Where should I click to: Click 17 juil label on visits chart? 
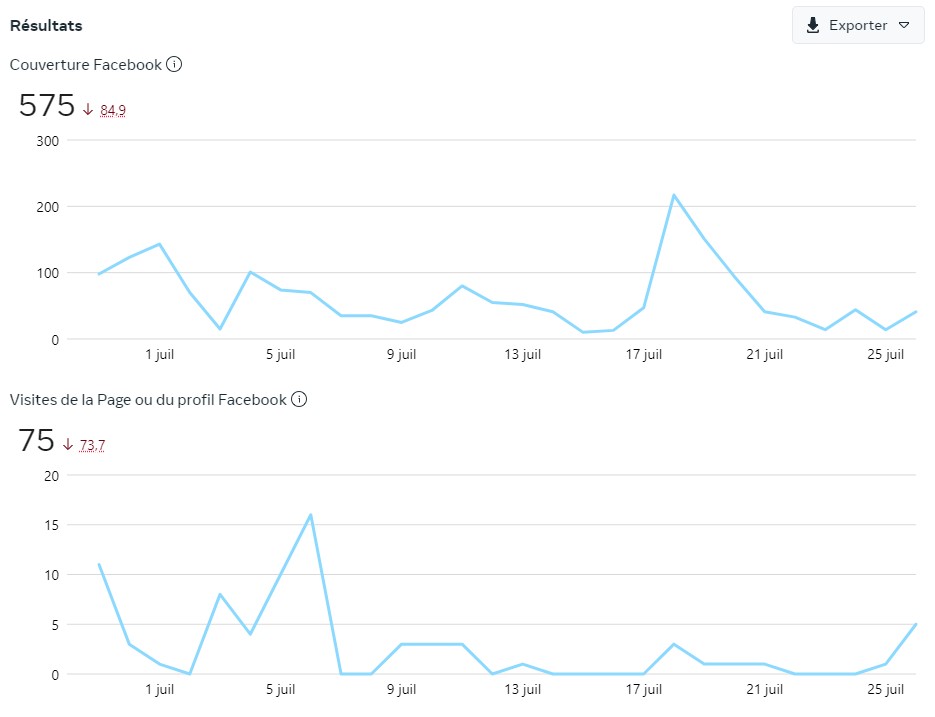(643, 690)
